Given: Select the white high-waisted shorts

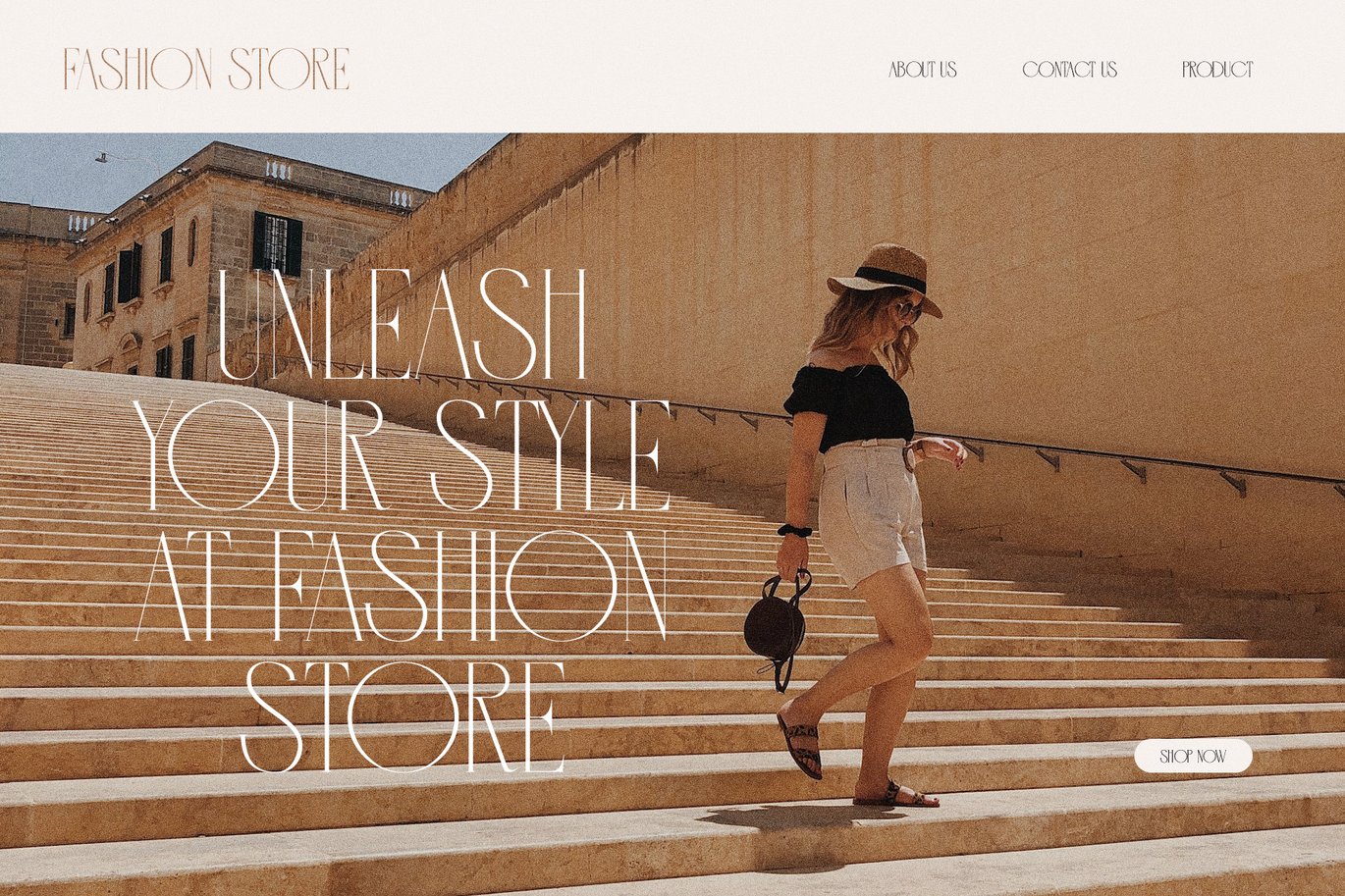Looking at the screenshot, I should click(871, 513).
